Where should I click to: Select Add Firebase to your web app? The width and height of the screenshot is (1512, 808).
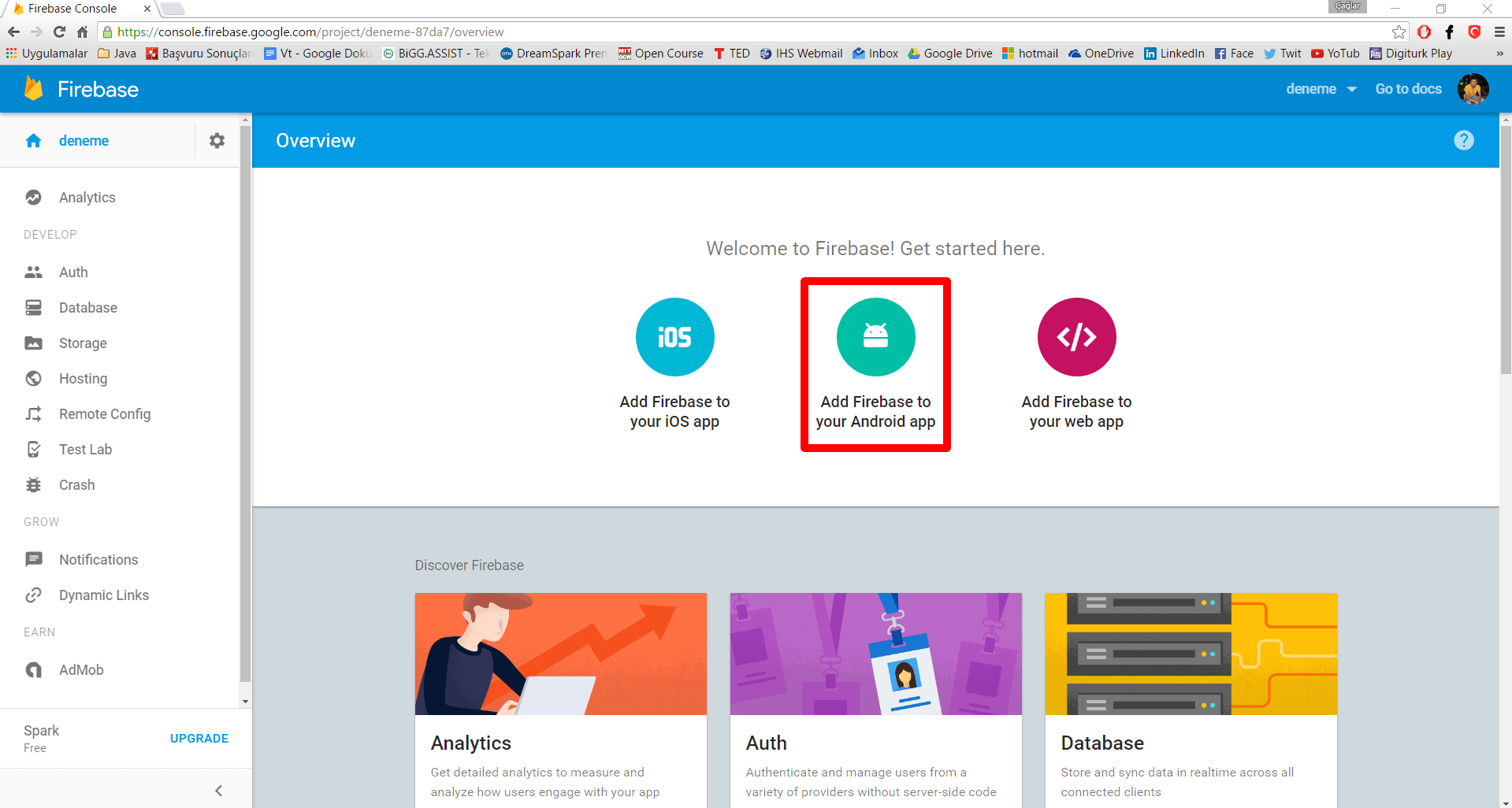[x=1076, y=364]
